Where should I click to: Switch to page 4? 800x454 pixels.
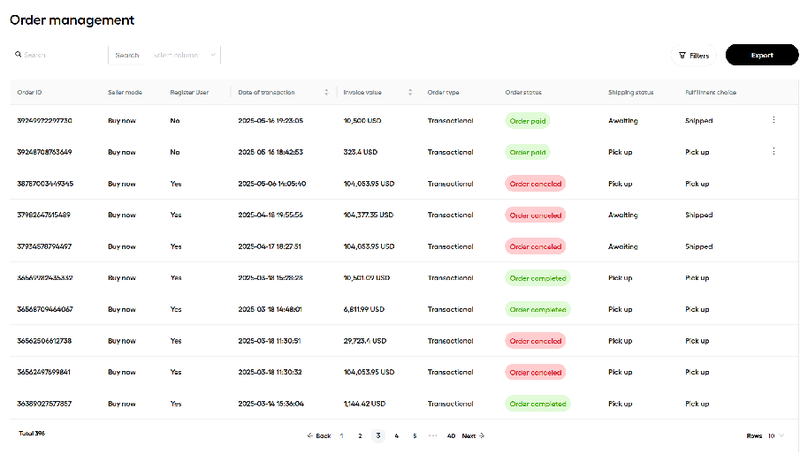pos(396,436)
